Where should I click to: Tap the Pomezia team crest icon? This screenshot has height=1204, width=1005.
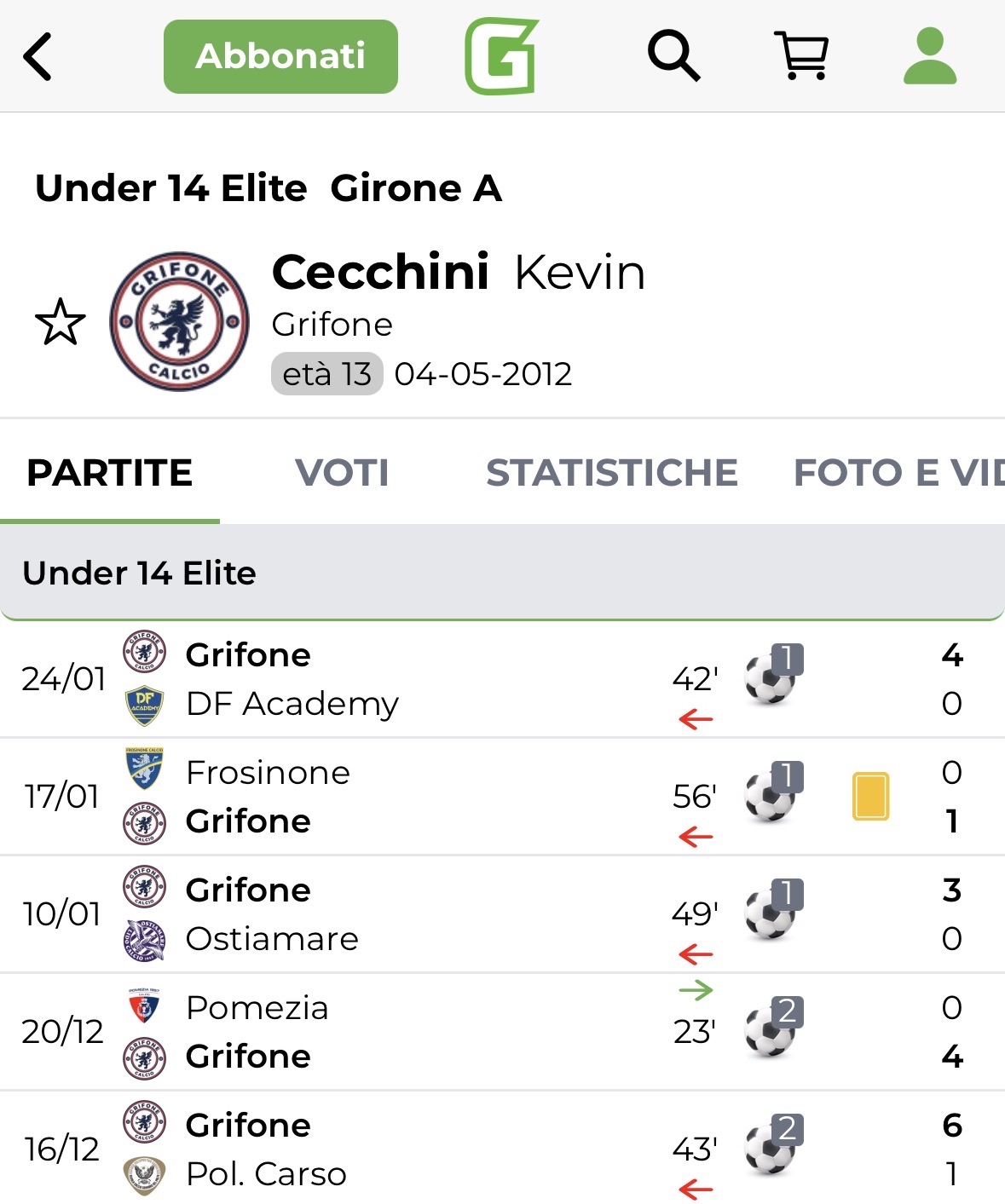tap(144, 1008)
